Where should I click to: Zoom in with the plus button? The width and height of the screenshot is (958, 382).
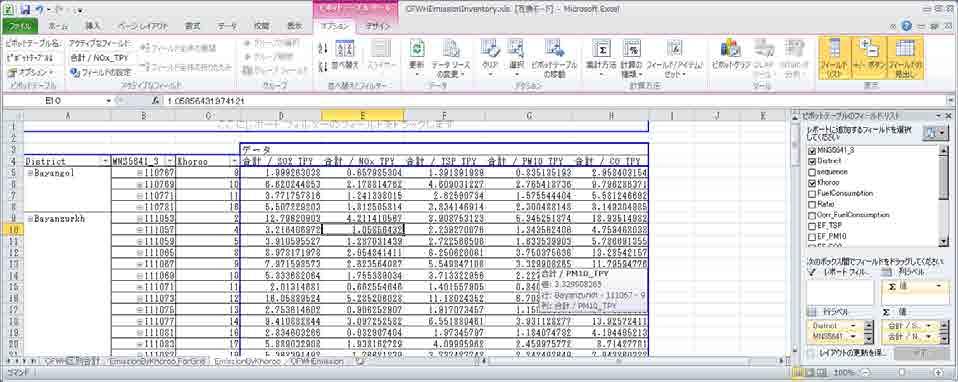(x=938, y=372)
